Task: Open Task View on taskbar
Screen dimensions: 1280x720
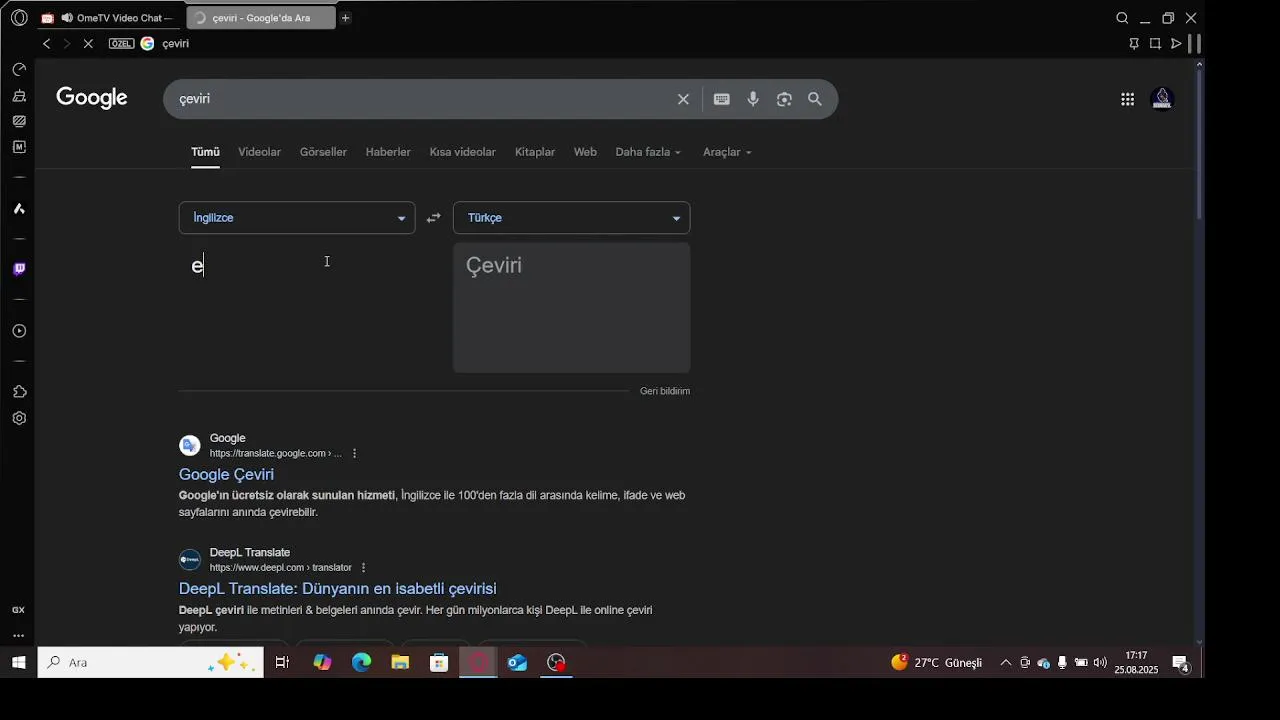Action: (x=282, y=663)
